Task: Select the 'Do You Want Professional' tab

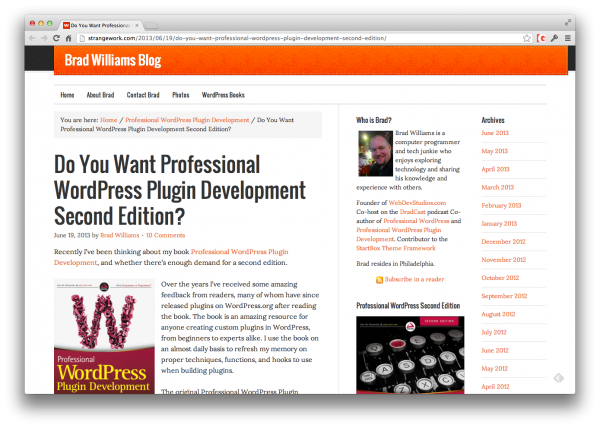Action: tap(100, 26)
